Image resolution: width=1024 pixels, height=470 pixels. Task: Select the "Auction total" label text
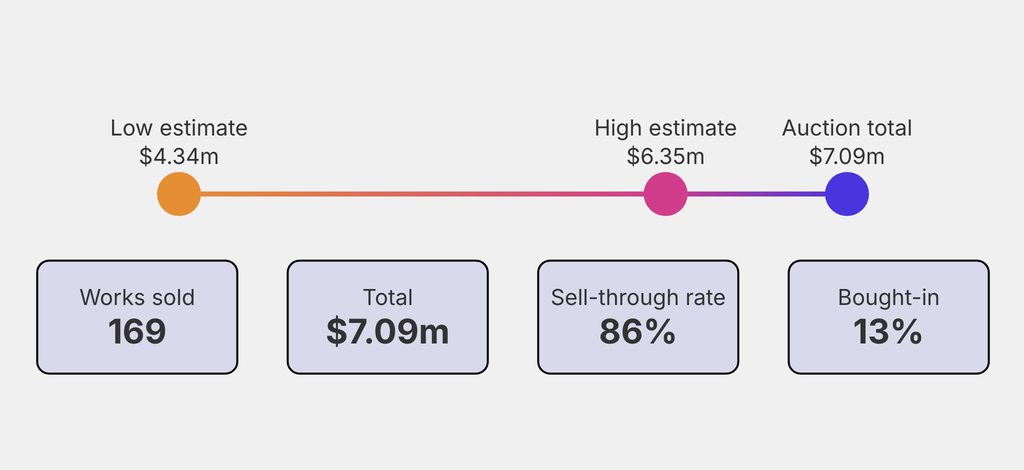click(x=847, y=128)
